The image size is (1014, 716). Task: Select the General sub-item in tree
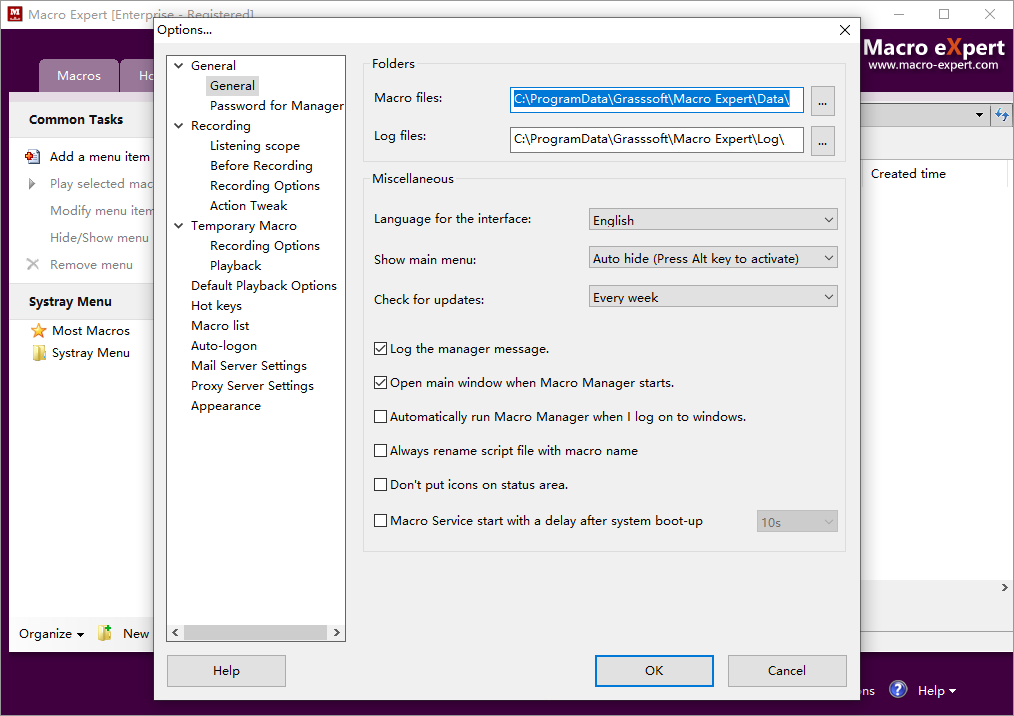click(232, 85)
